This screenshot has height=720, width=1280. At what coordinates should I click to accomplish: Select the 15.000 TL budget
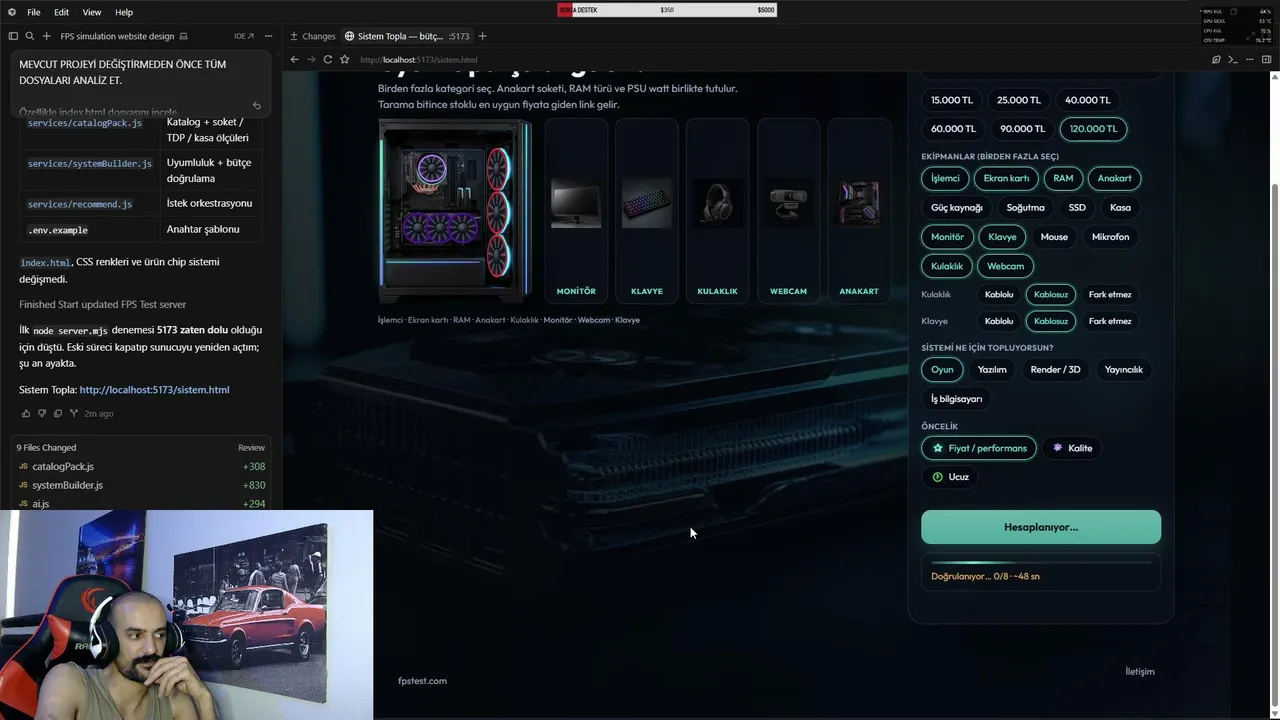point(952,100)
